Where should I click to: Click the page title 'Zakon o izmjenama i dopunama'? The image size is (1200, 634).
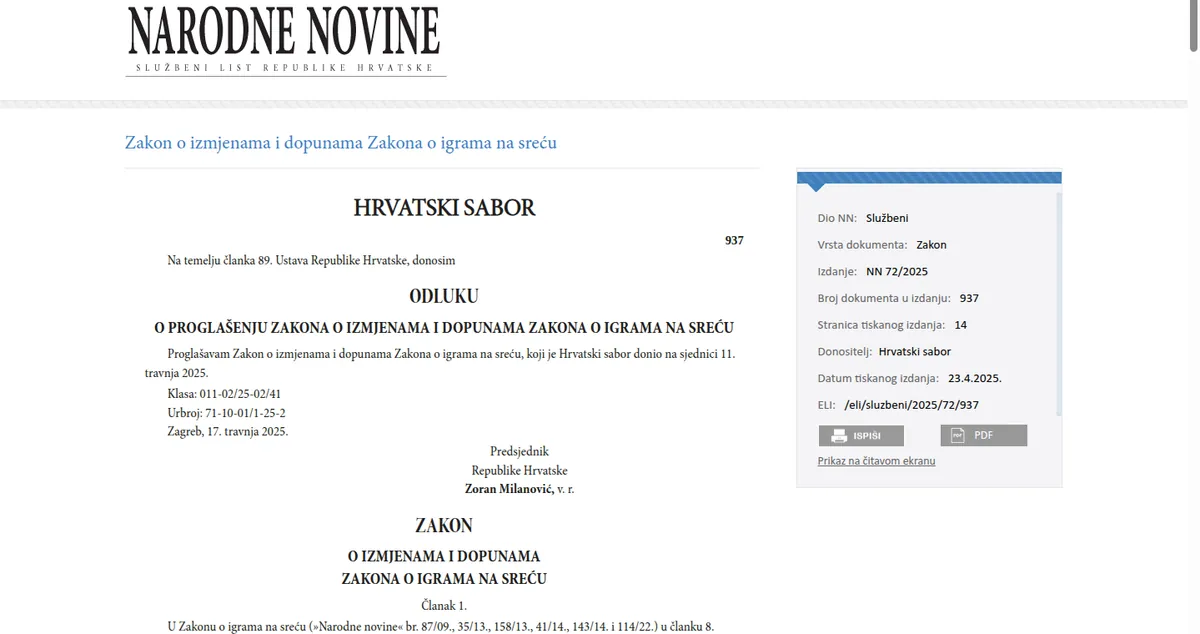point(341,143)
